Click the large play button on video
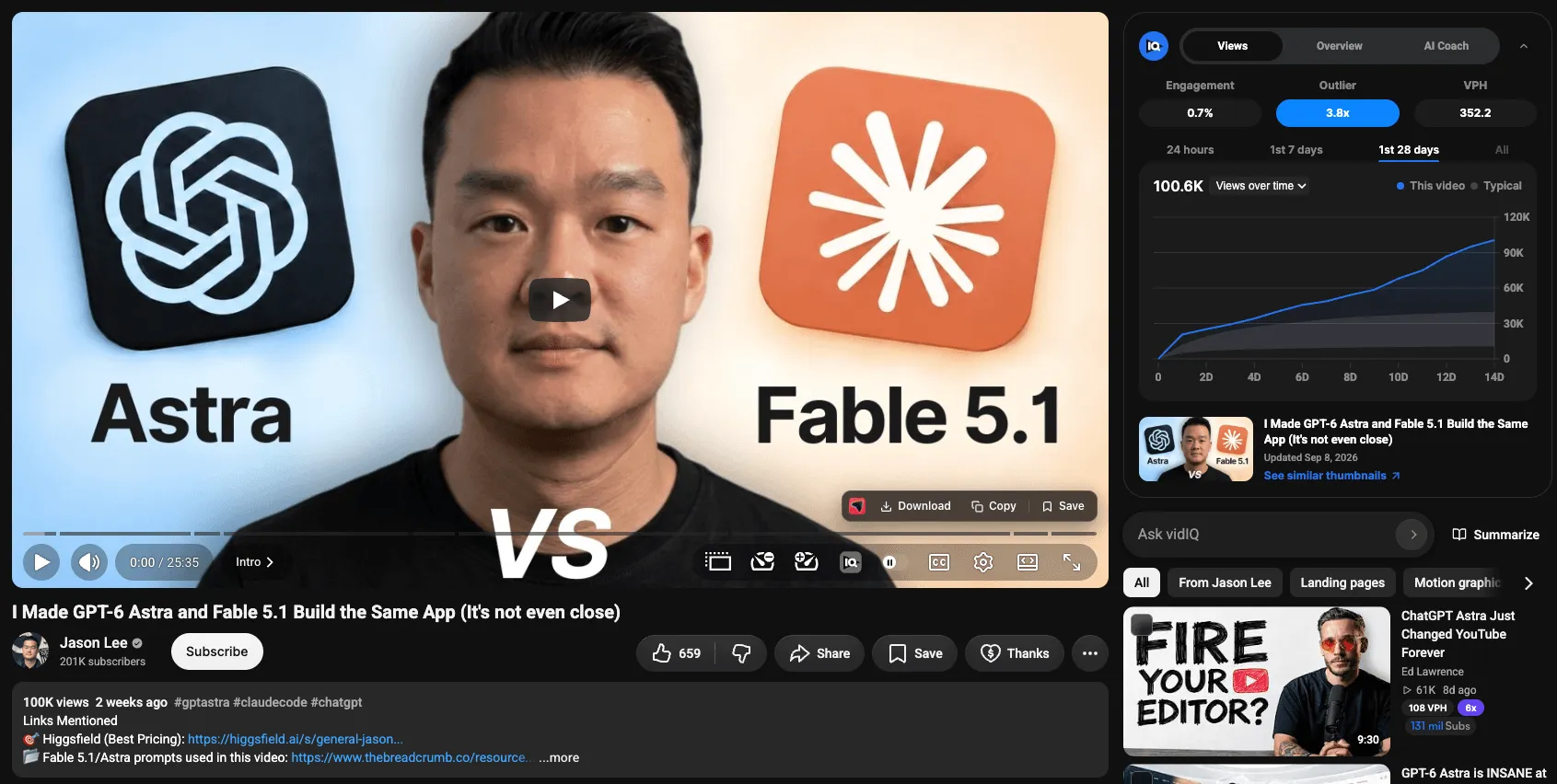1557x784 pixels. [x=560, y=300]
